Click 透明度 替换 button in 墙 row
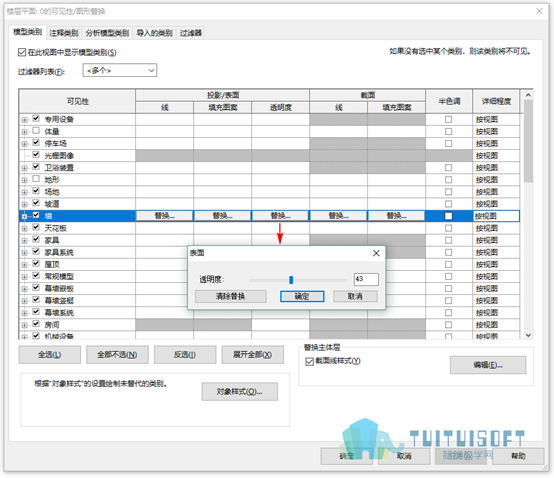Viewport: 554px width, 478px height. [280, 216]
